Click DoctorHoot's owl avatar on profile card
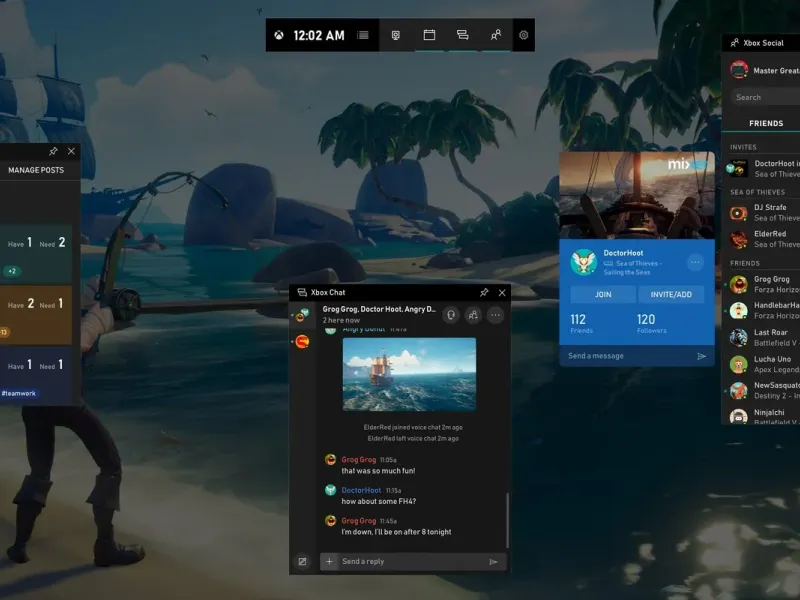The width and height of the screenshot is (800, 600). 583,262
